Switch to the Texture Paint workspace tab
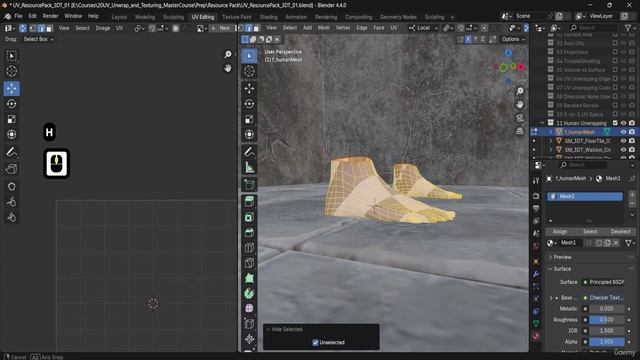The width and height of the screenshot is (640, 360). [237, 17]
